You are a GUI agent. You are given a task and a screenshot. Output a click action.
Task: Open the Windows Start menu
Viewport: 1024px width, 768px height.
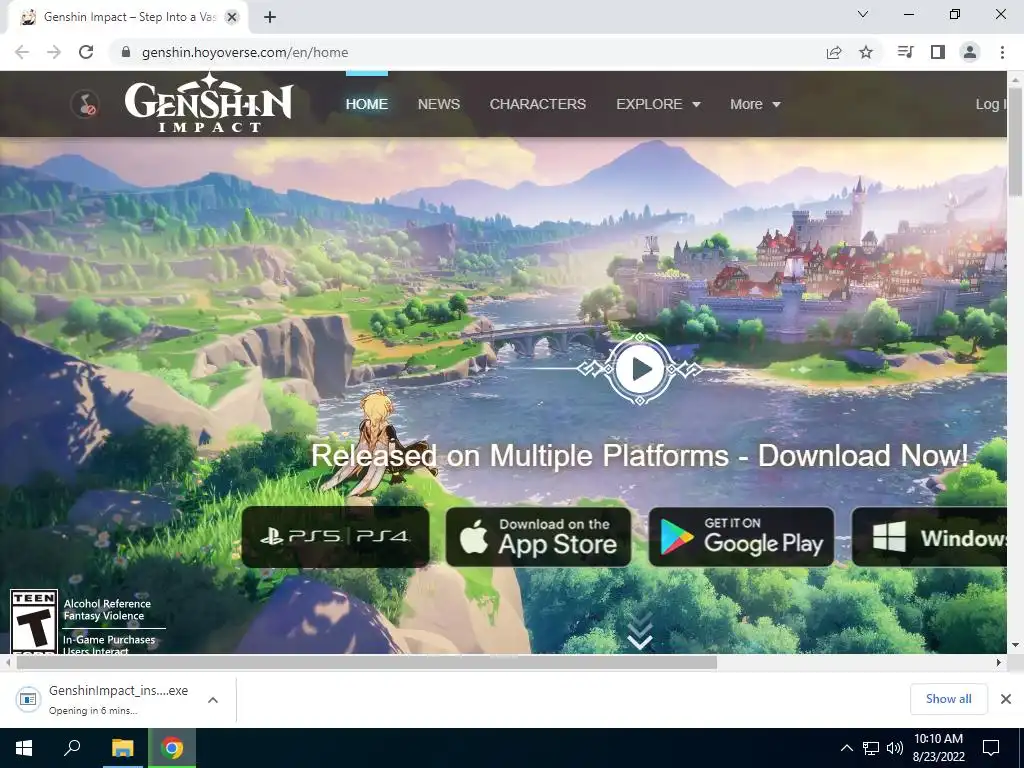pyautogui.click(x=24, y=748)
